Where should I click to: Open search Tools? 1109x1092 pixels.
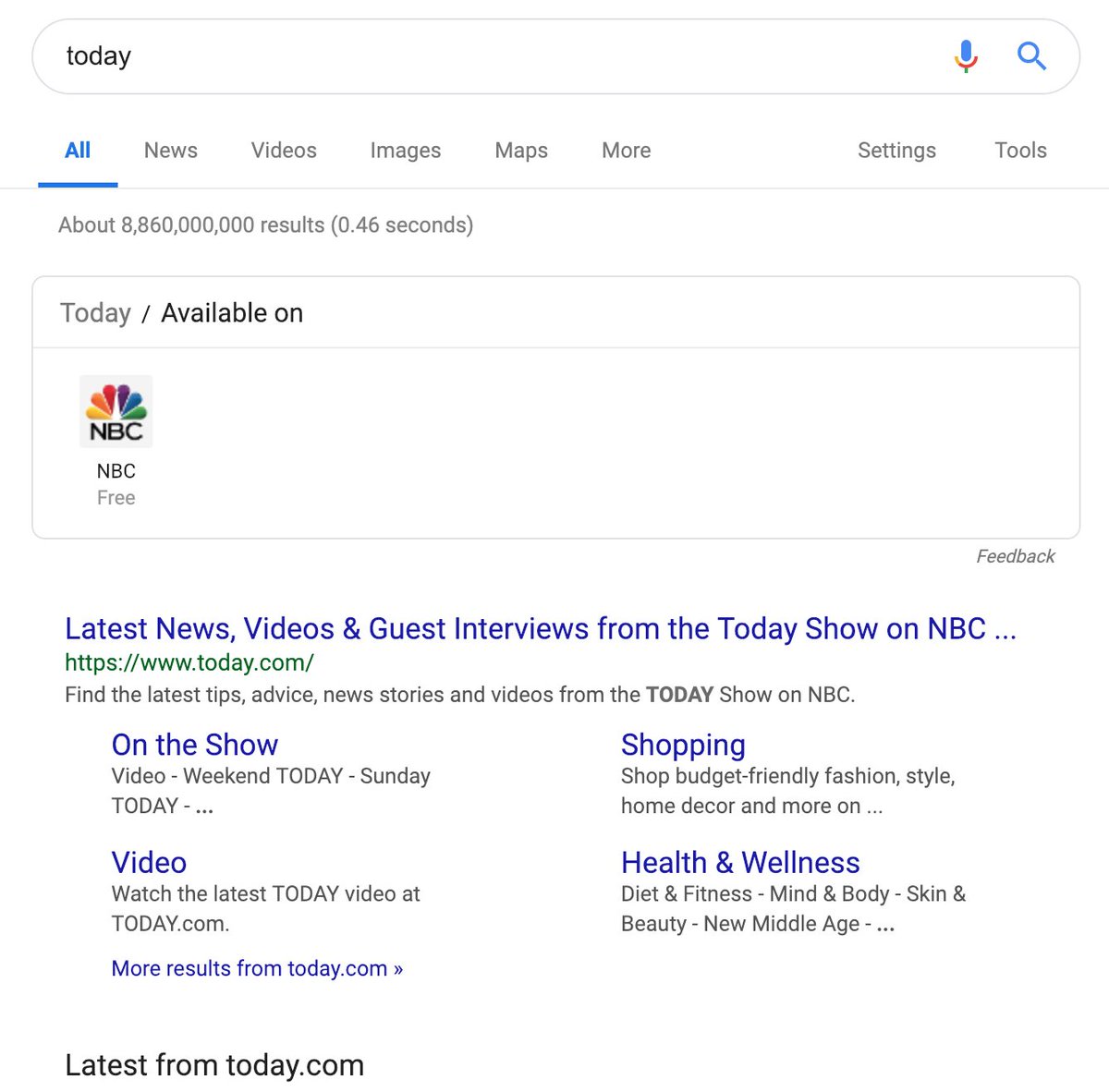pyautogui.click(x=1020, y=151)
